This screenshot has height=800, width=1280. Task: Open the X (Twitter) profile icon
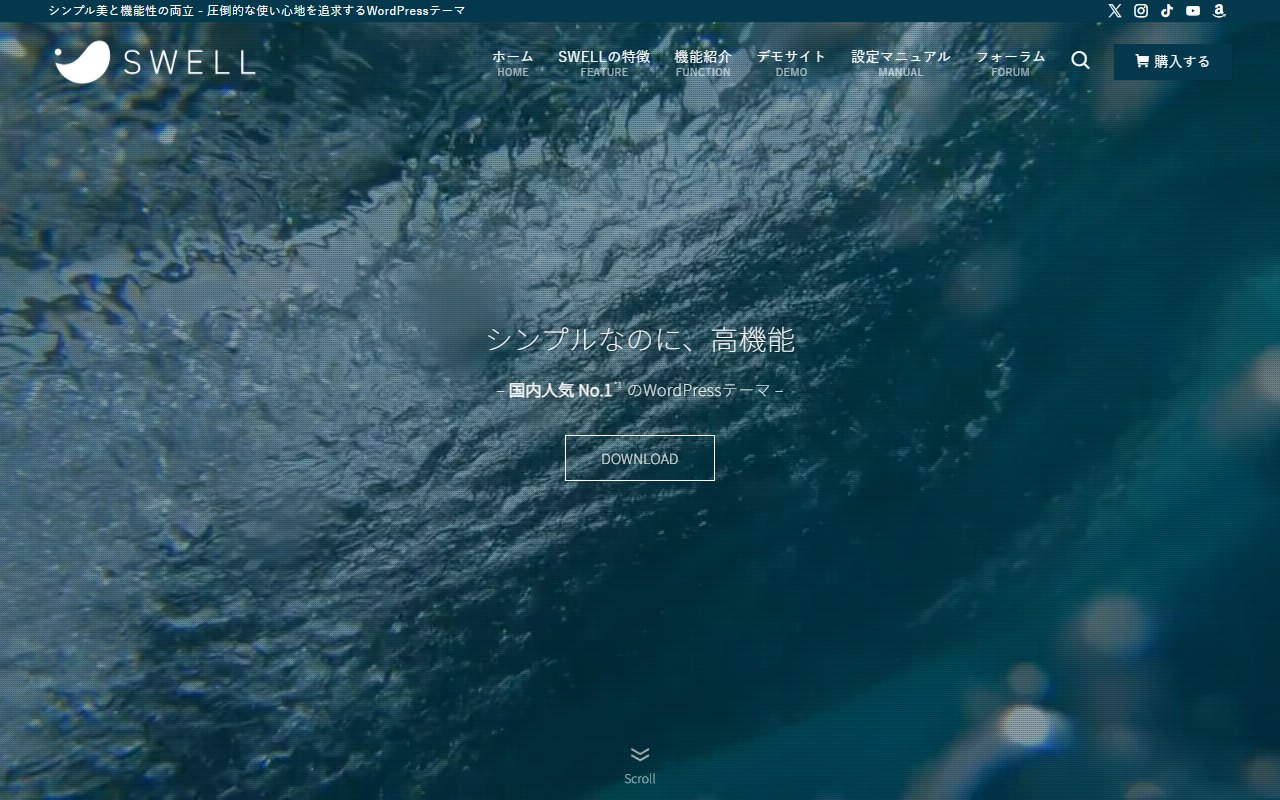1114,11
